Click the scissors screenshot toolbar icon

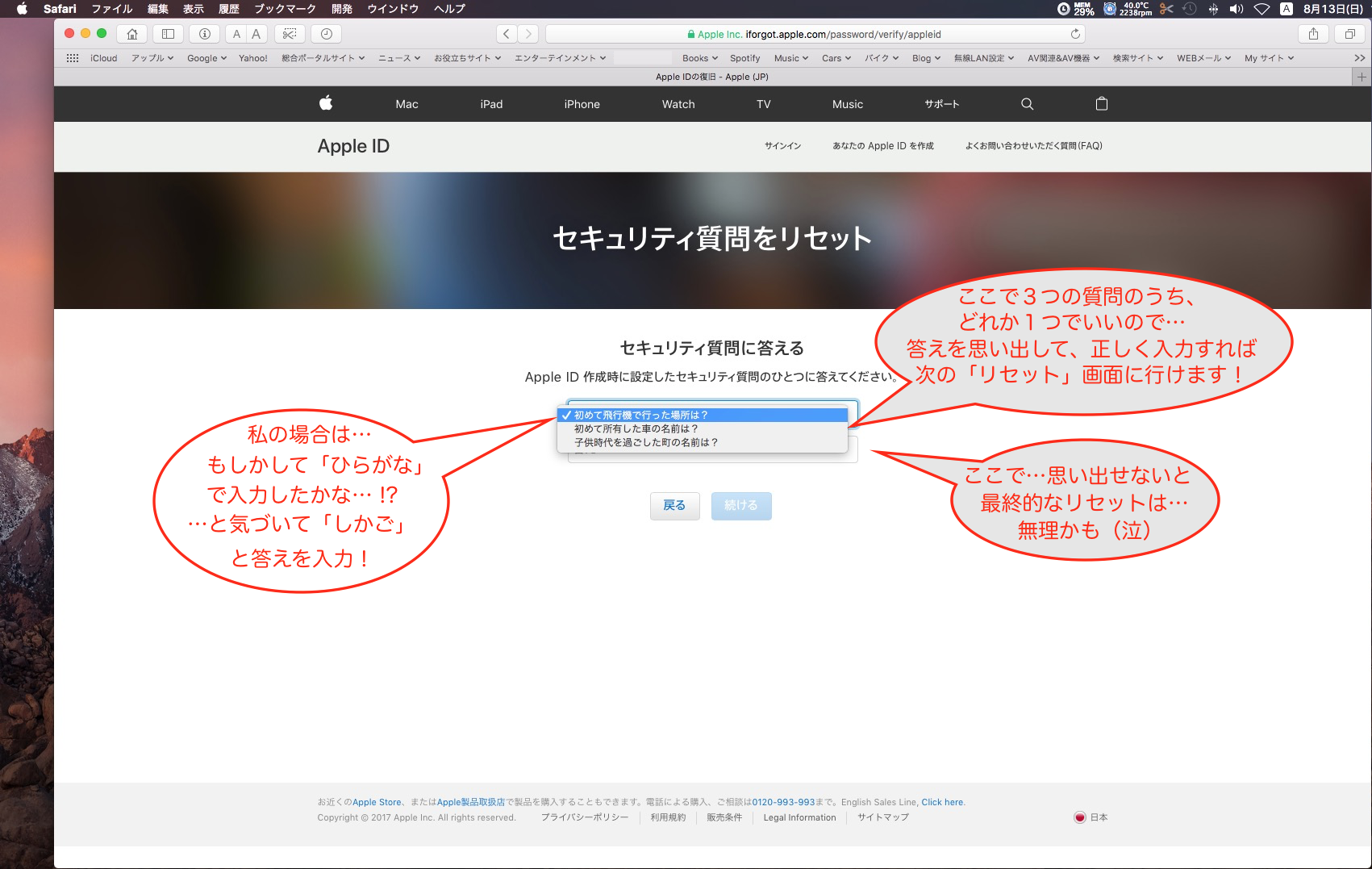click(x=290, y=34)
